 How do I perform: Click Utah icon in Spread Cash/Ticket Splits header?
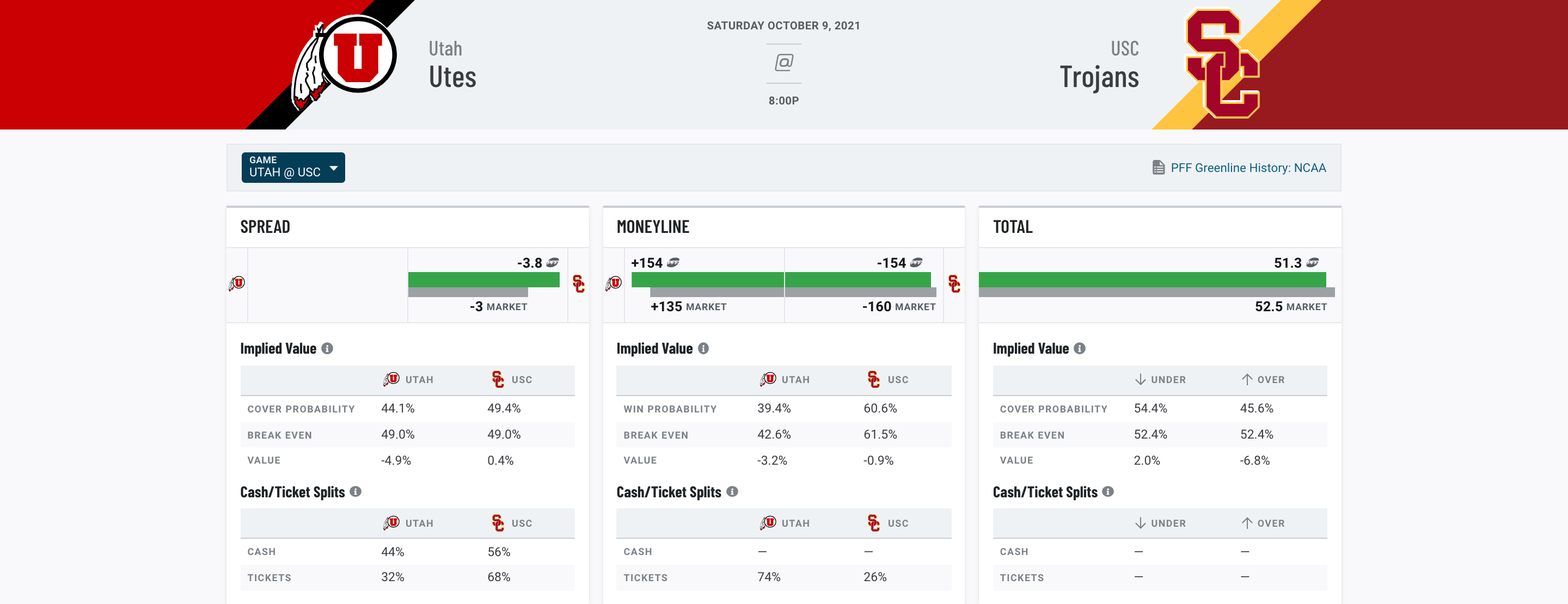391,523
